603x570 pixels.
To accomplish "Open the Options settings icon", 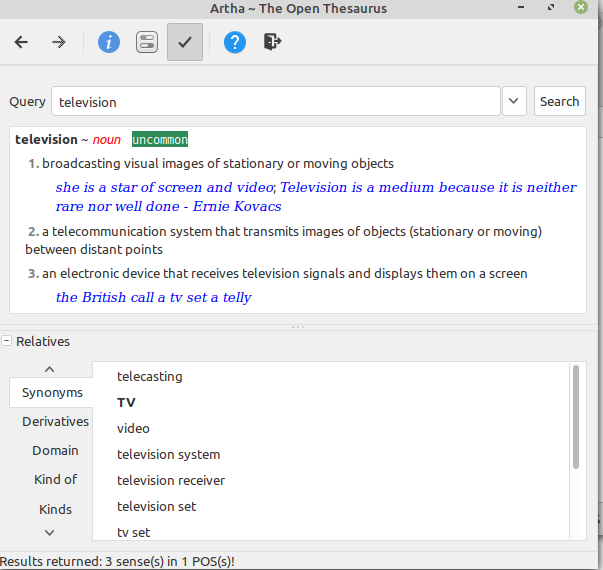I will pos(147,42).
